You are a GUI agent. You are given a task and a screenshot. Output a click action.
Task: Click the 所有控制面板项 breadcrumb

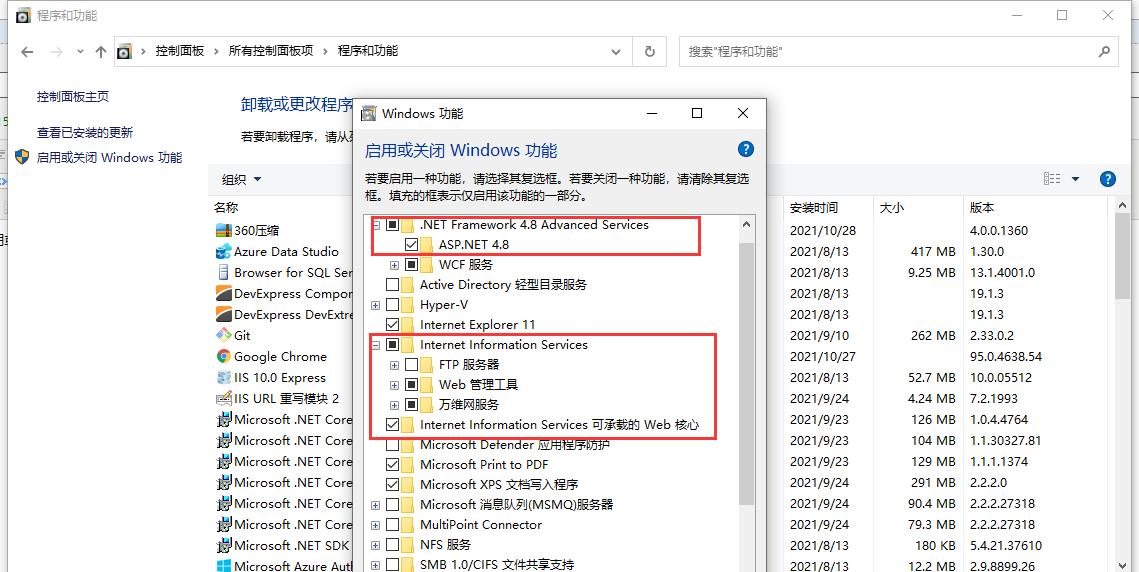(271, 51)
